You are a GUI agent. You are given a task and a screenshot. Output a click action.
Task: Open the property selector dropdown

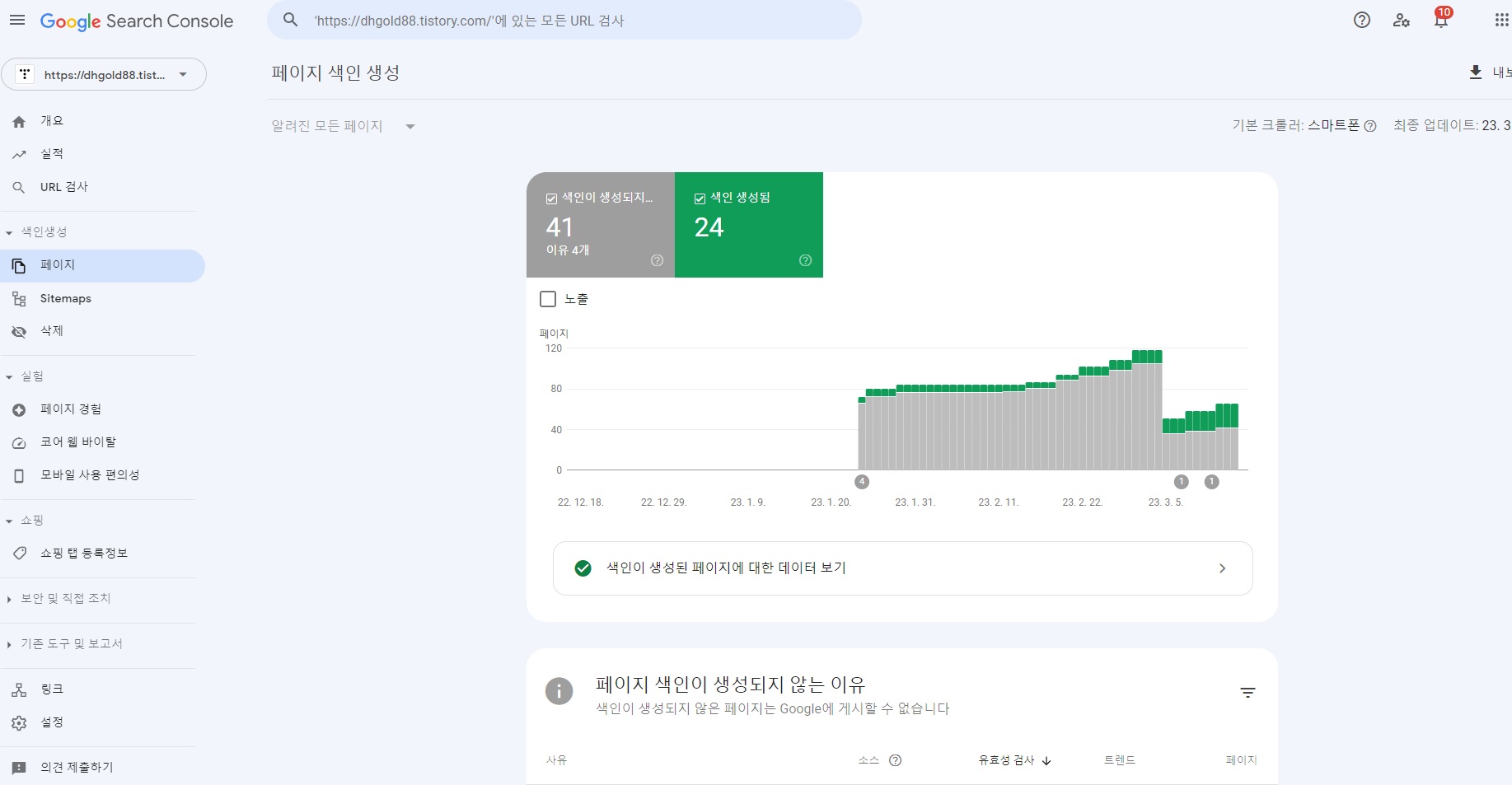pos(104,74)
